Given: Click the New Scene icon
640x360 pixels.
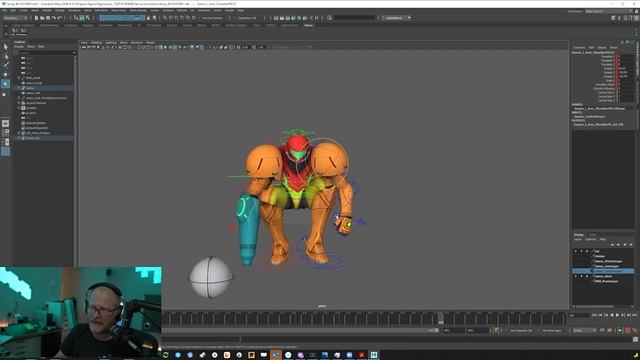Looking at the screenshot, I should point(36,18).
